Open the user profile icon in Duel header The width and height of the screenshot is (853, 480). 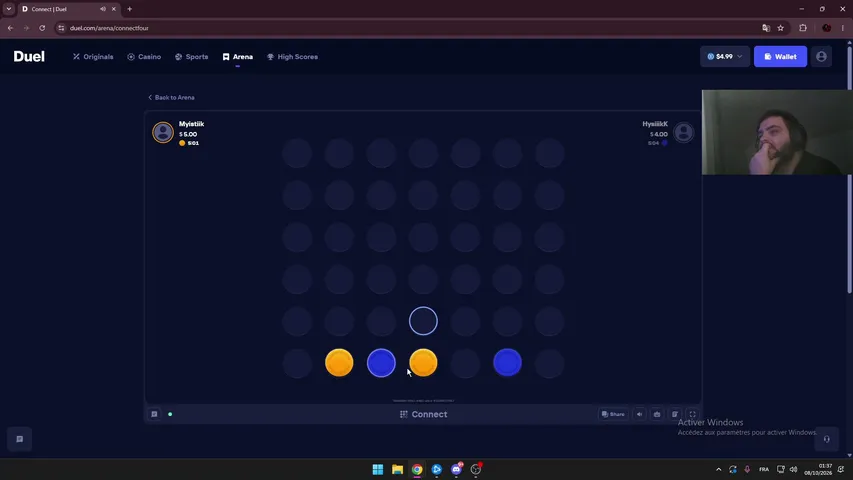pos(821,57)
